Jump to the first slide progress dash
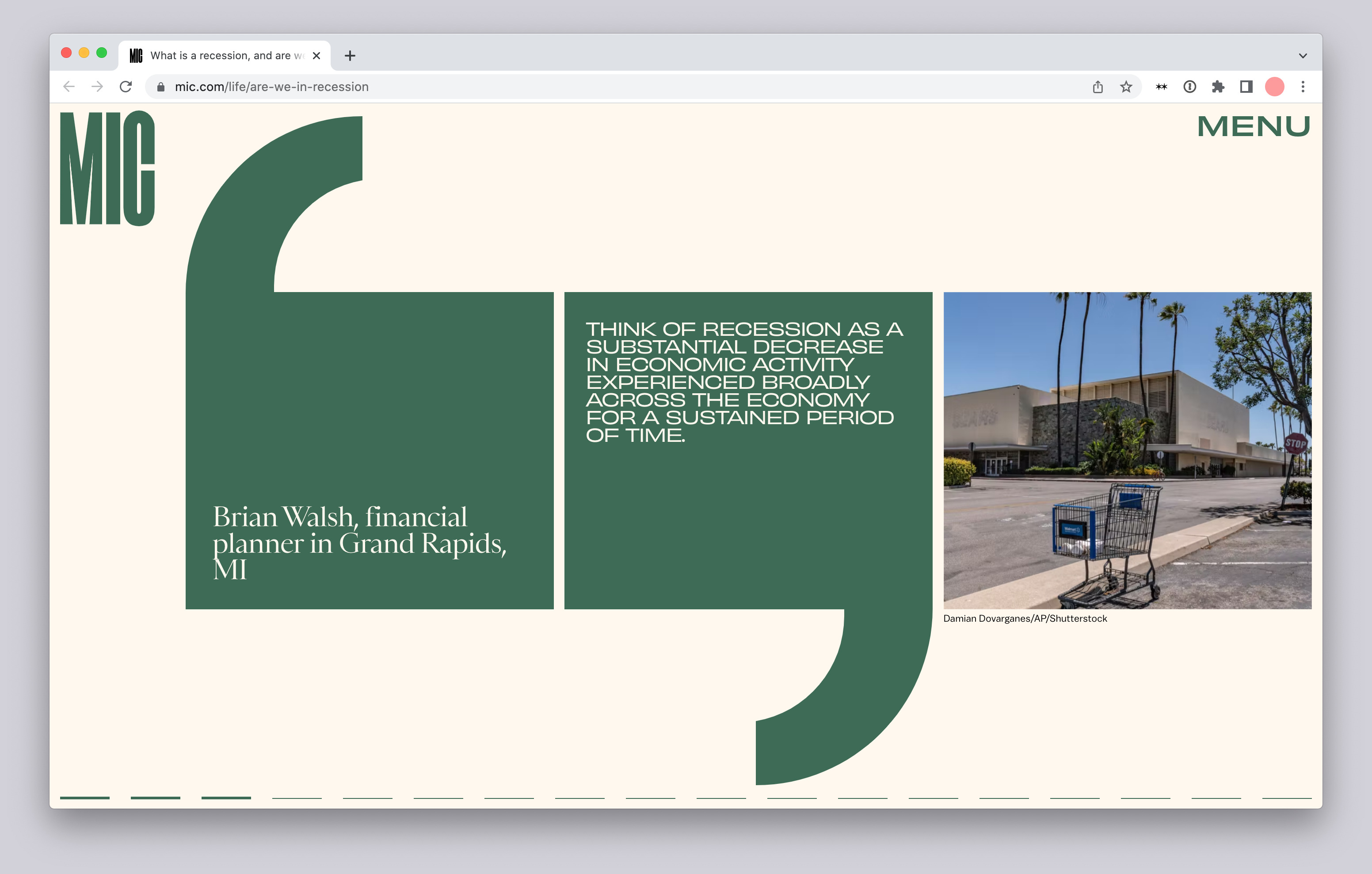The width and height of the screenshot is (1372, 874). point(84,798)
